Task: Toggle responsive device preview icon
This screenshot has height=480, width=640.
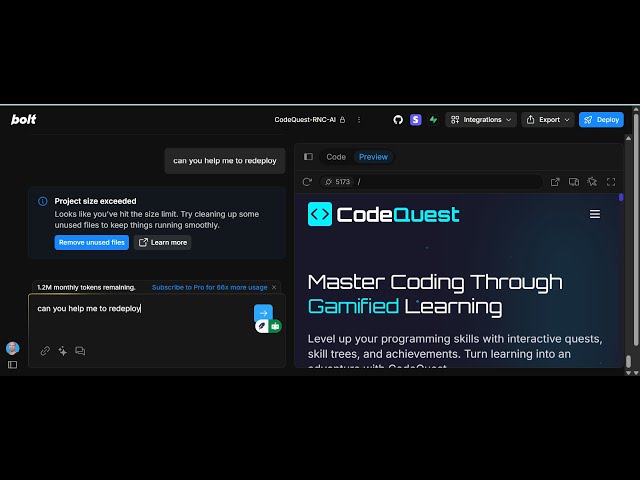Action: pyautogui.click(x=573, y=182)
